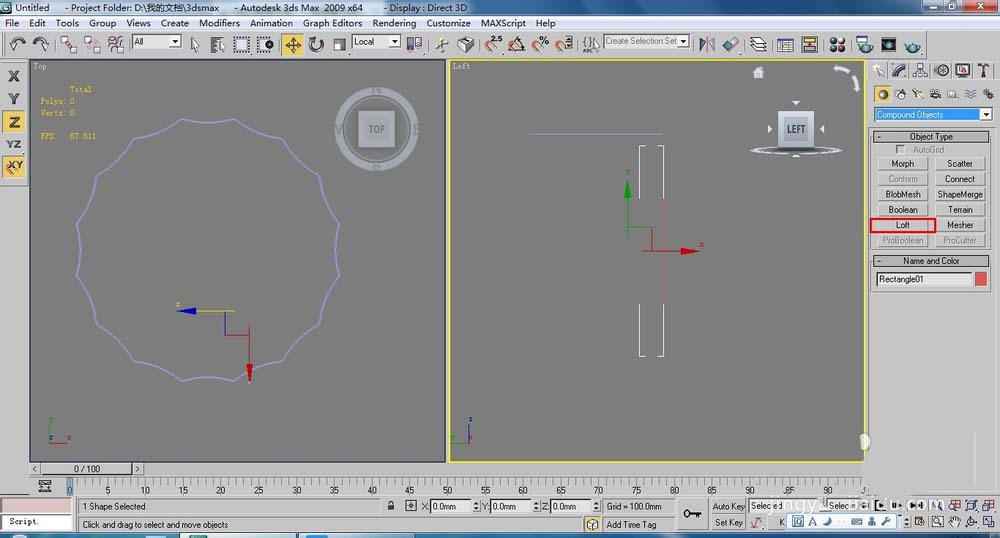This screenshot has height=538, width=1000.
Task: Click the Selection Lock toggle padlock
Action: 391,505
